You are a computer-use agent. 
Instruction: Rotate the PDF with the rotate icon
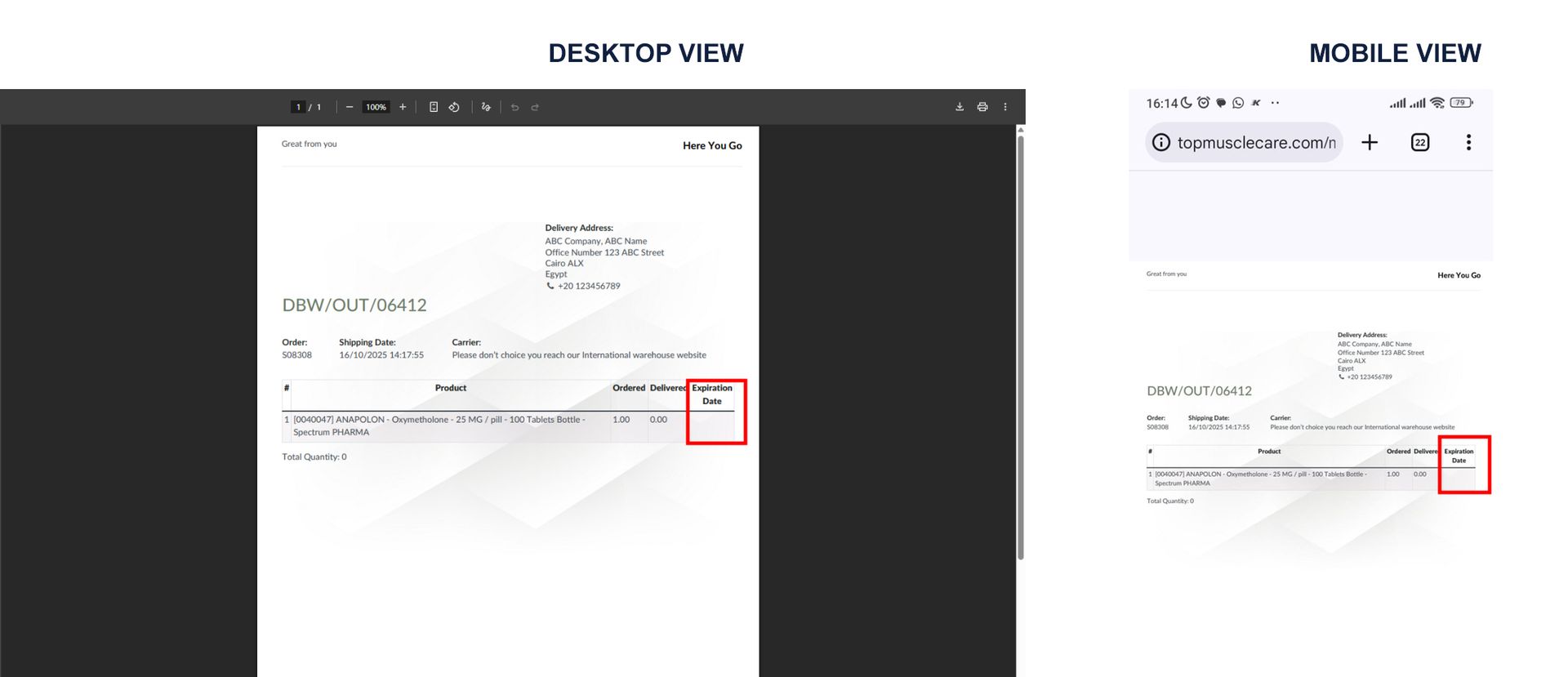[454, 107]
